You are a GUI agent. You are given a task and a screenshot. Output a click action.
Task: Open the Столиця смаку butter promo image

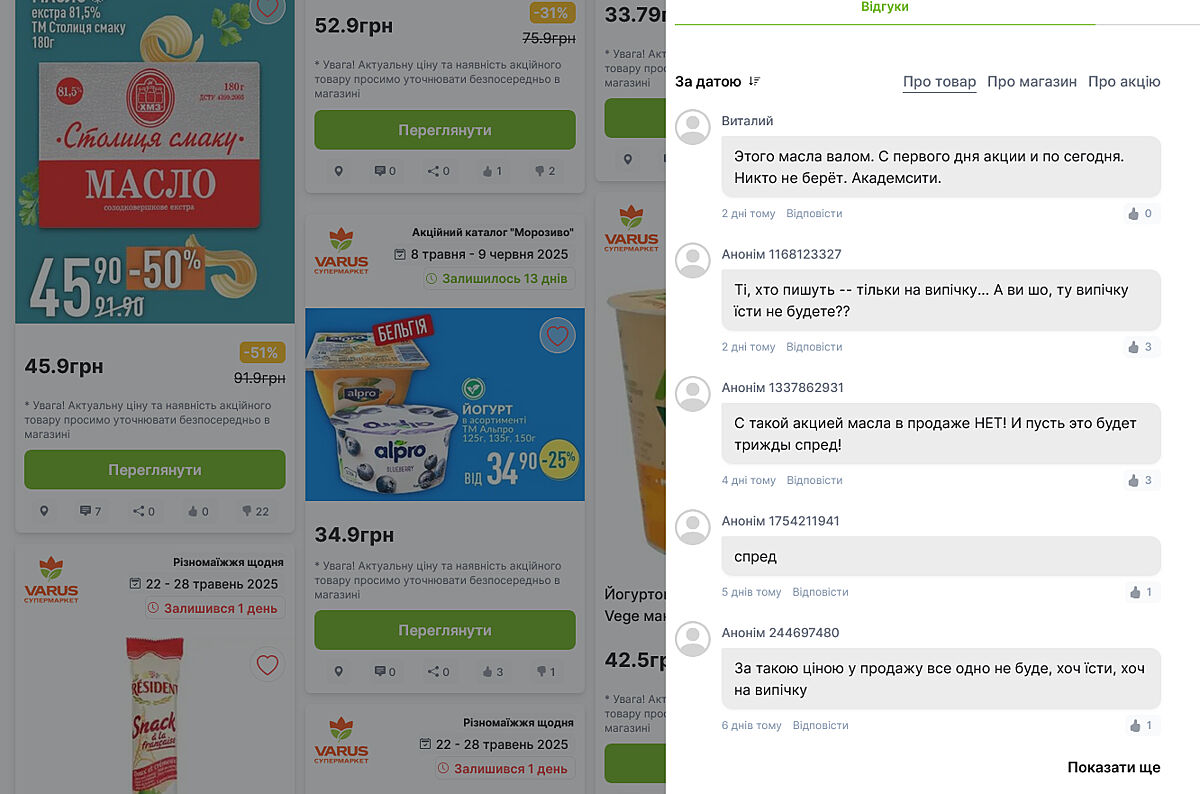click(x=155, y=162)
